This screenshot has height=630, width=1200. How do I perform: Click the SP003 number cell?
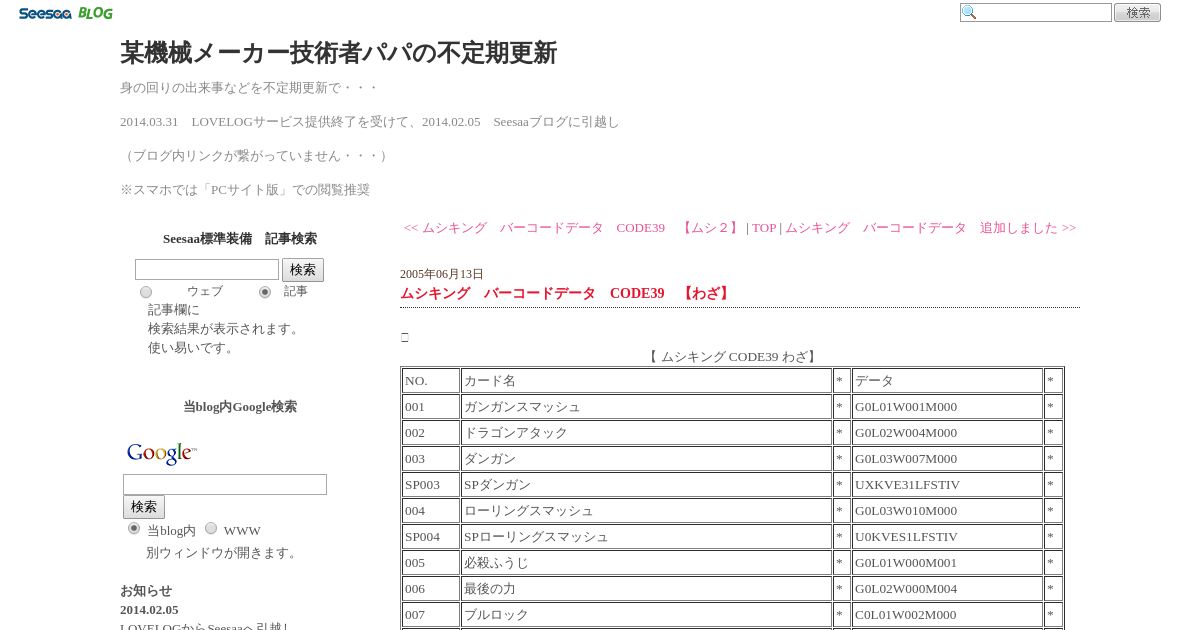[431, 485]
